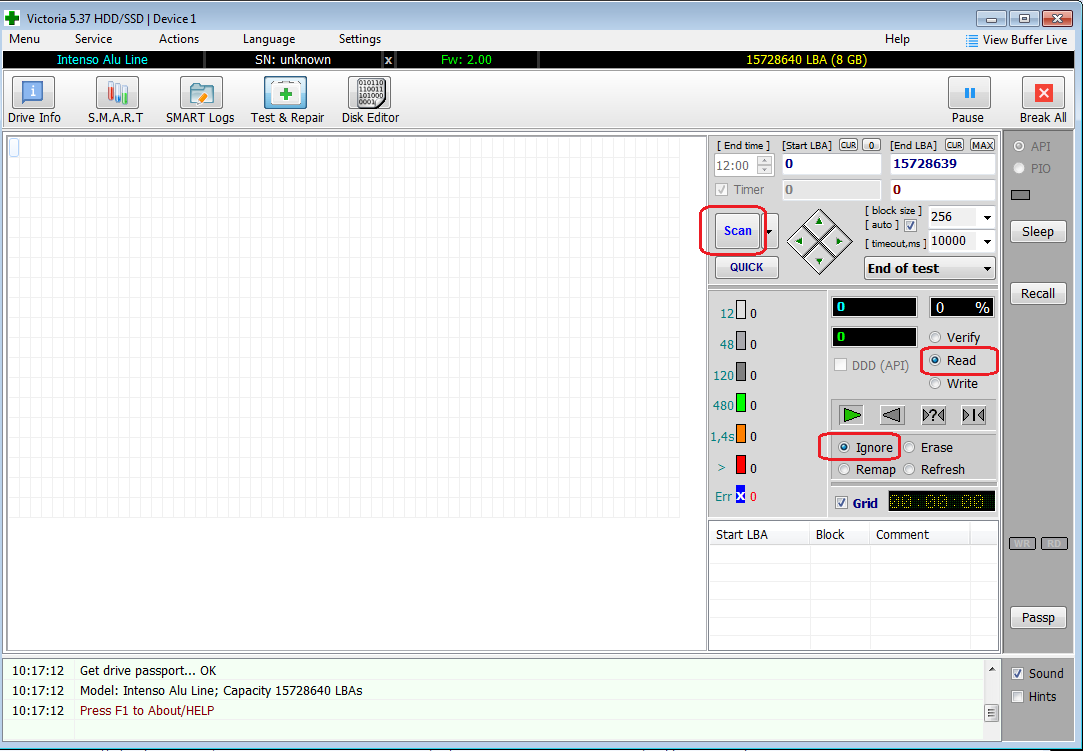
Task: Click the QUICK scan button
Action: coord(746,267)
